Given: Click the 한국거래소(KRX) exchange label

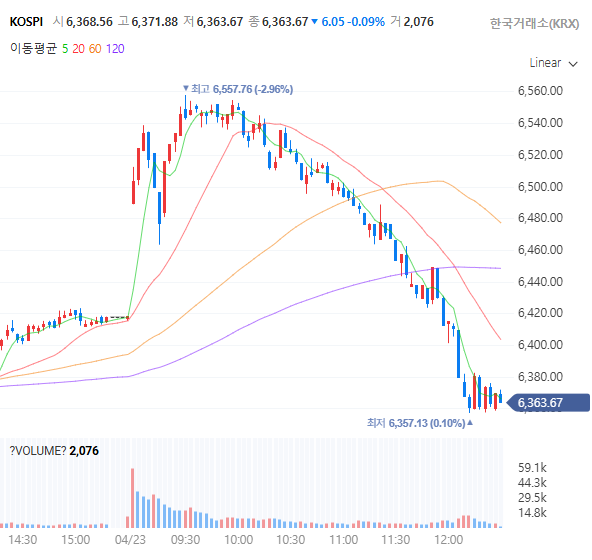Looking at the screenshot, I should (534, 23).
